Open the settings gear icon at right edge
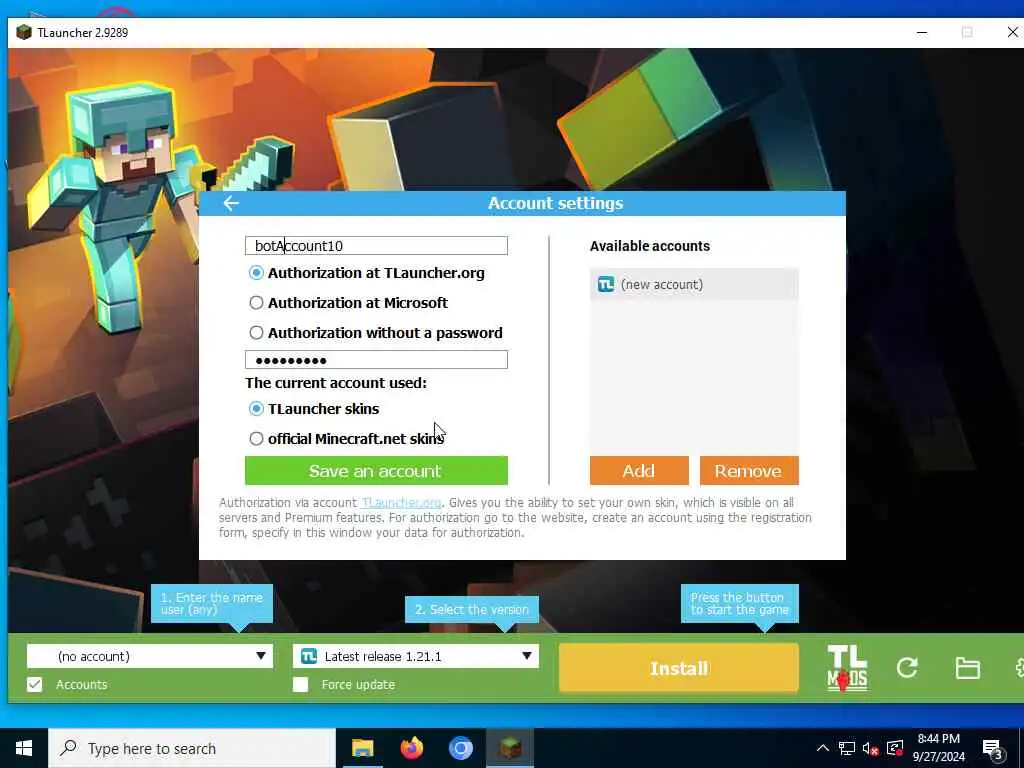The width and height of the screenshot is (1024, 768). 1019,667
